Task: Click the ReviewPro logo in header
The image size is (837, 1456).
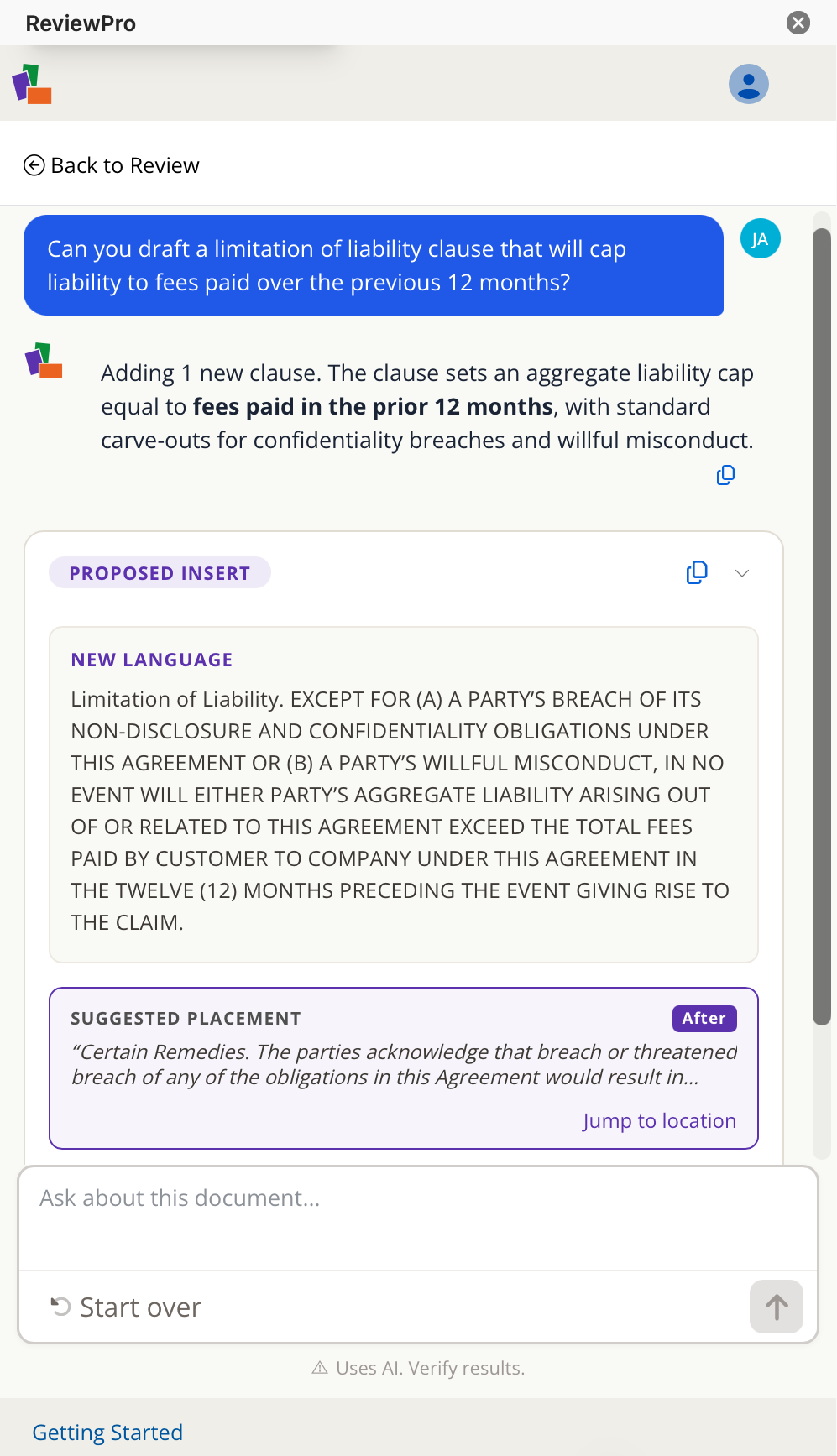Action: pyautogui.click(x=32, y=84)
